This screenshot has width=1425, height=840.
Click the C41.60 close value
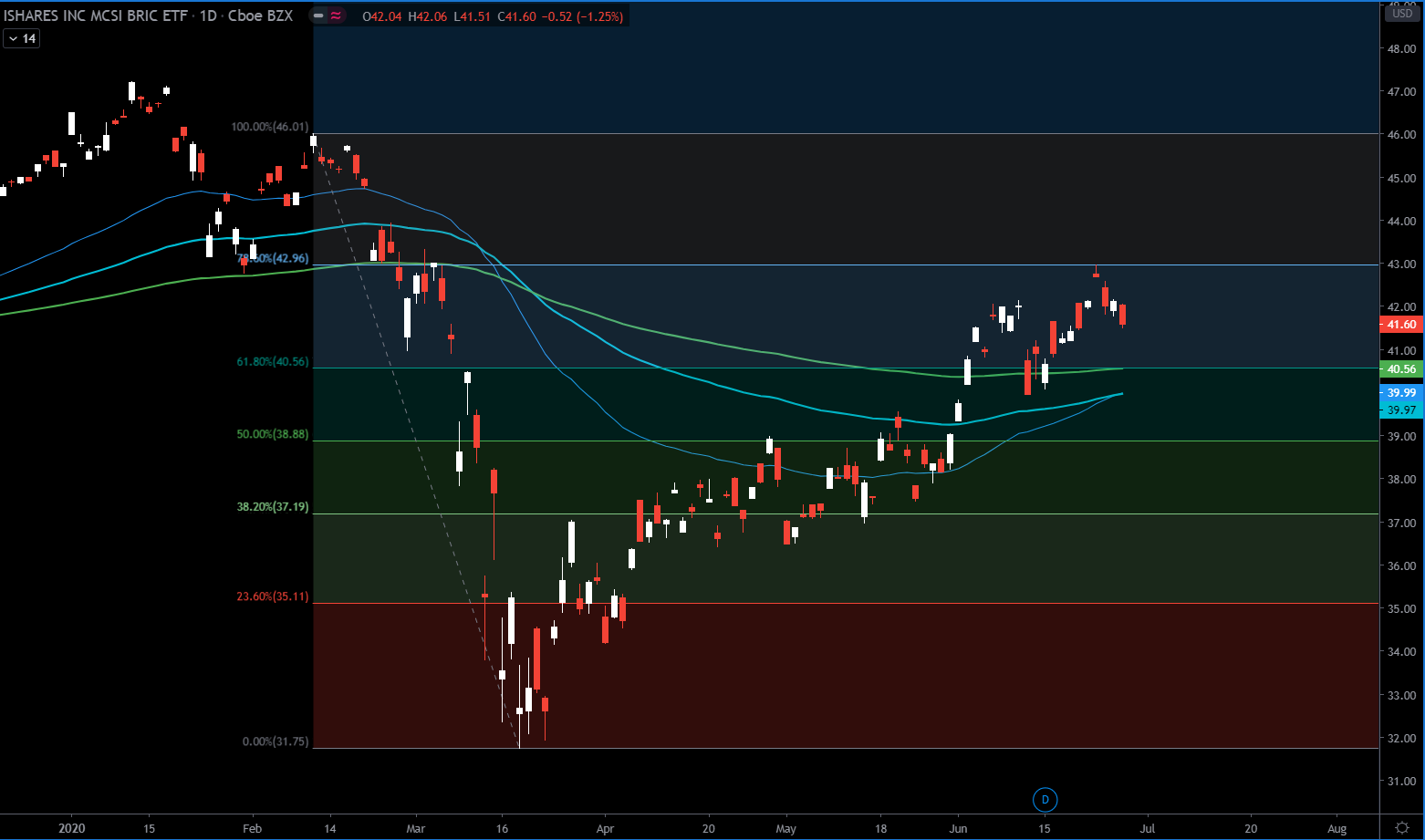515,16
